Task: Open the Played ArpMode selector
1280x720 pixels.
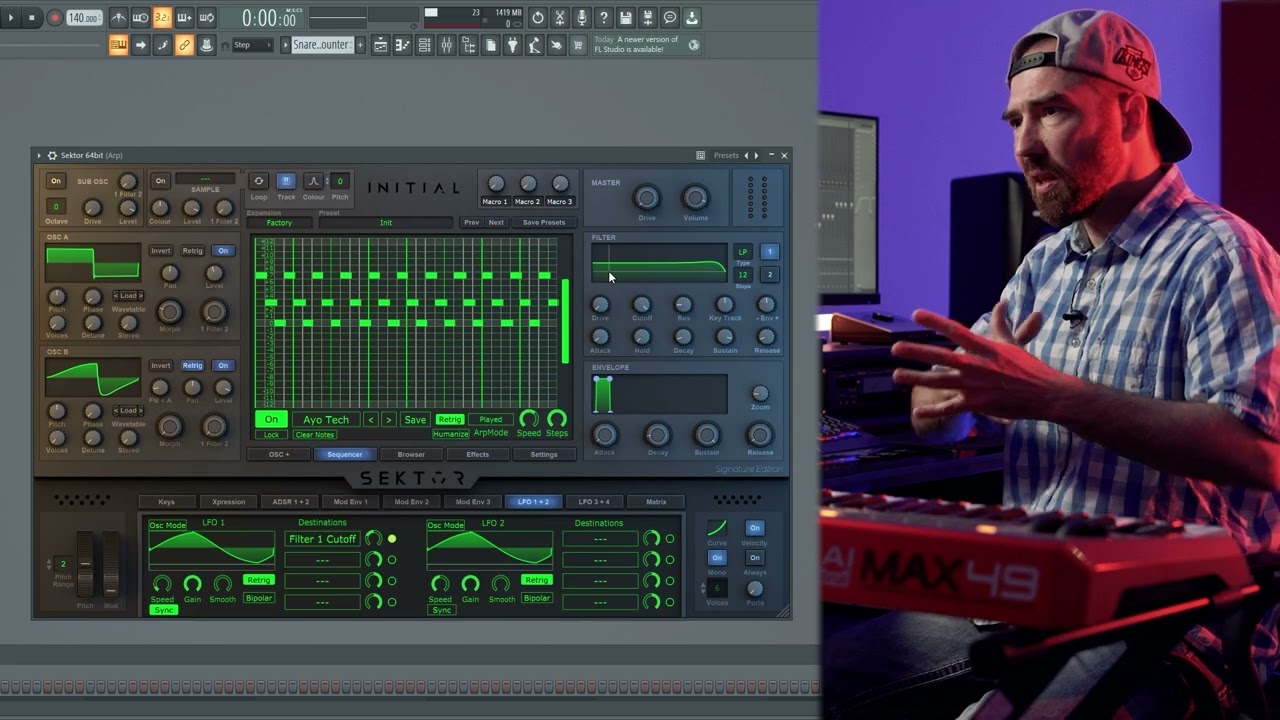Action: click(x=490, y=420)
